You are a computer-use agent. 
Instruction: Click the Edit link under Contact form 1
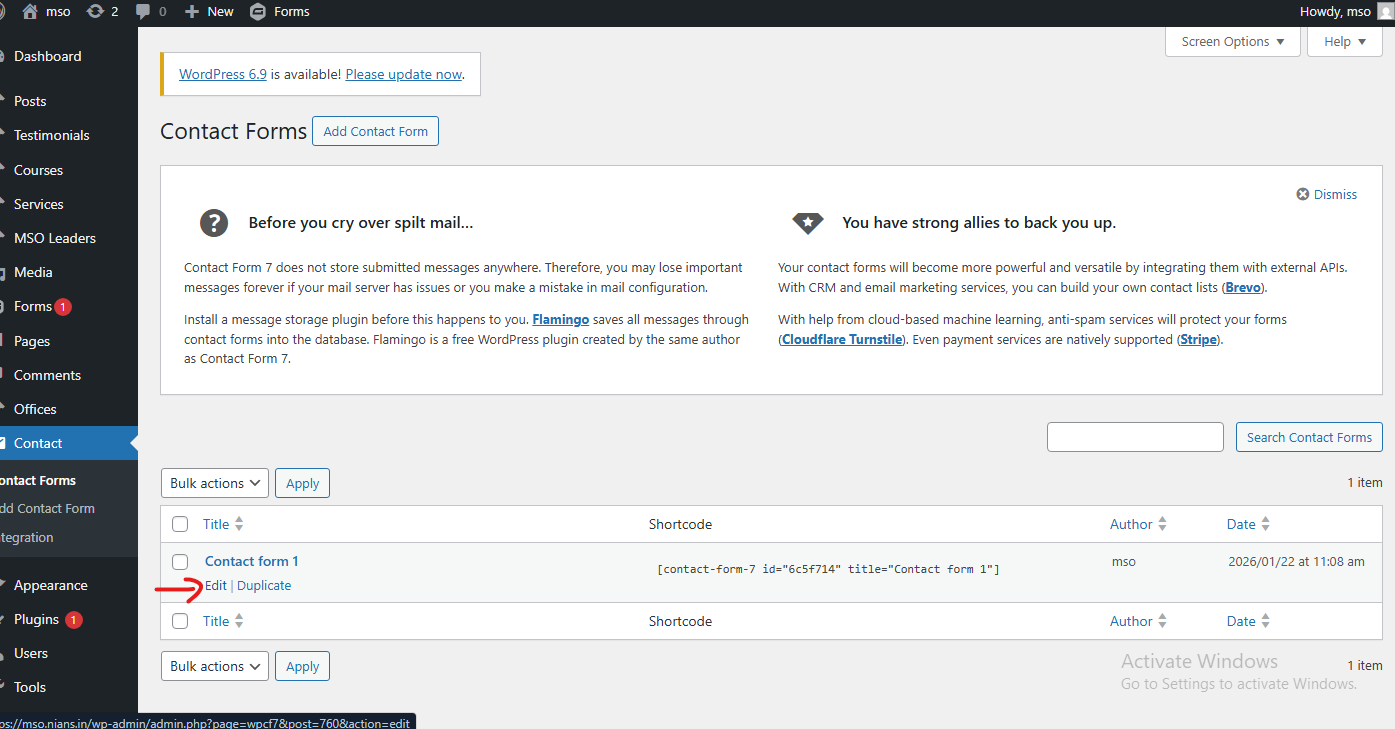[x=216, y=586]
